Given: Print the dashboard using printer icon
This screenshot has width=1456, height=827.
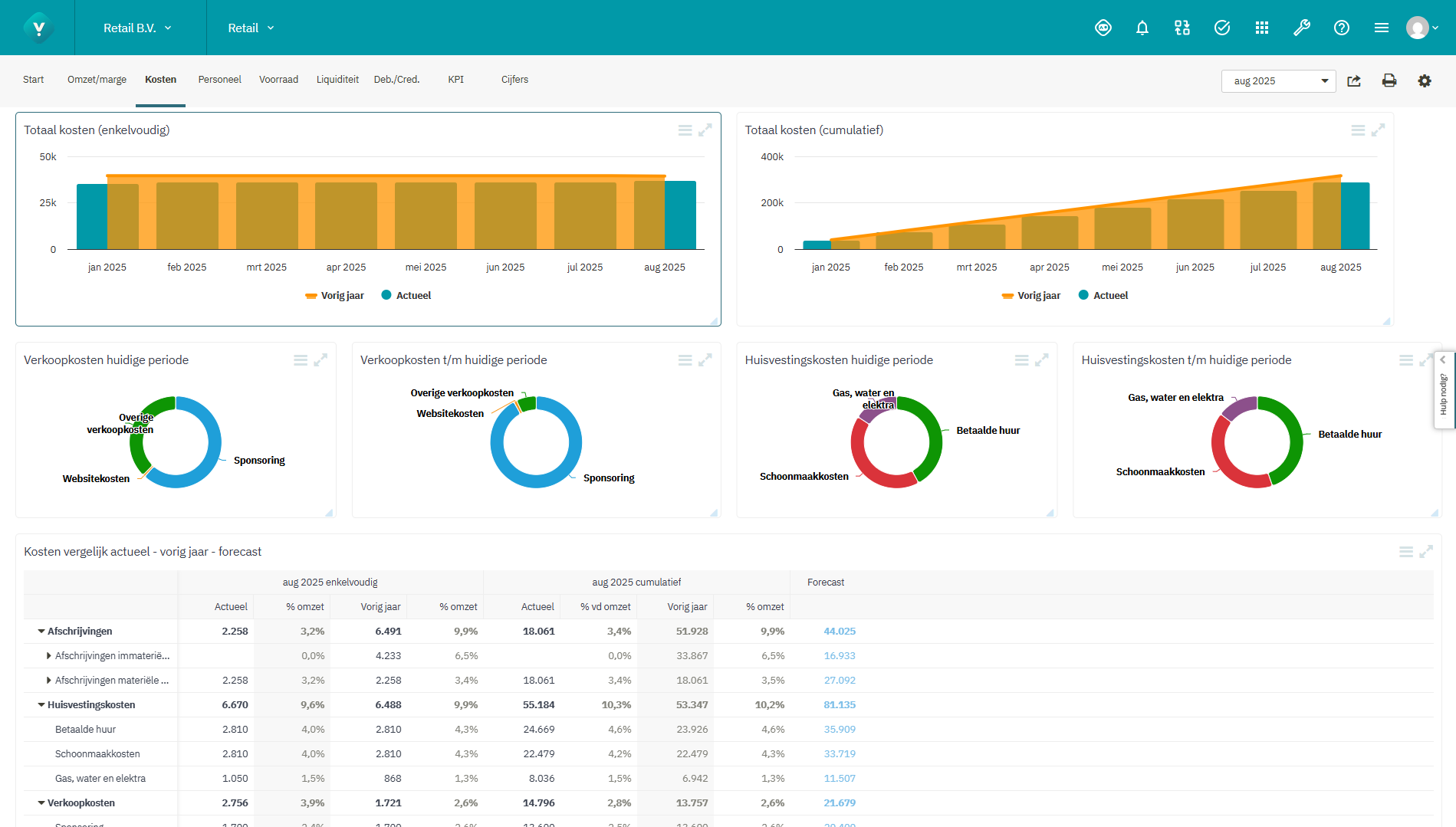Looking at the screenshot, I should tap(1389, 81).
